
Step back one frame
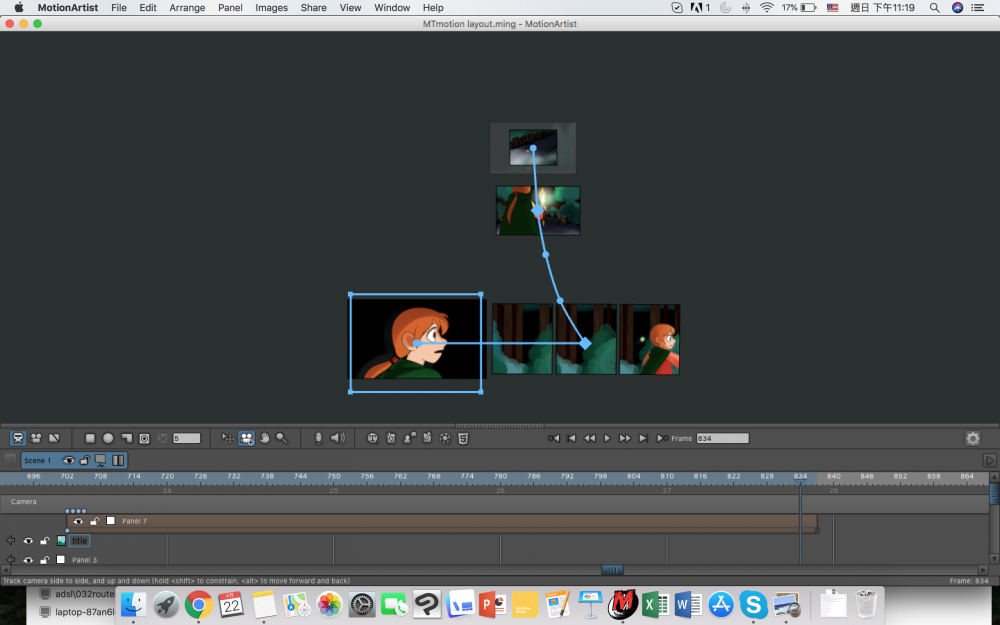[589, 438]
